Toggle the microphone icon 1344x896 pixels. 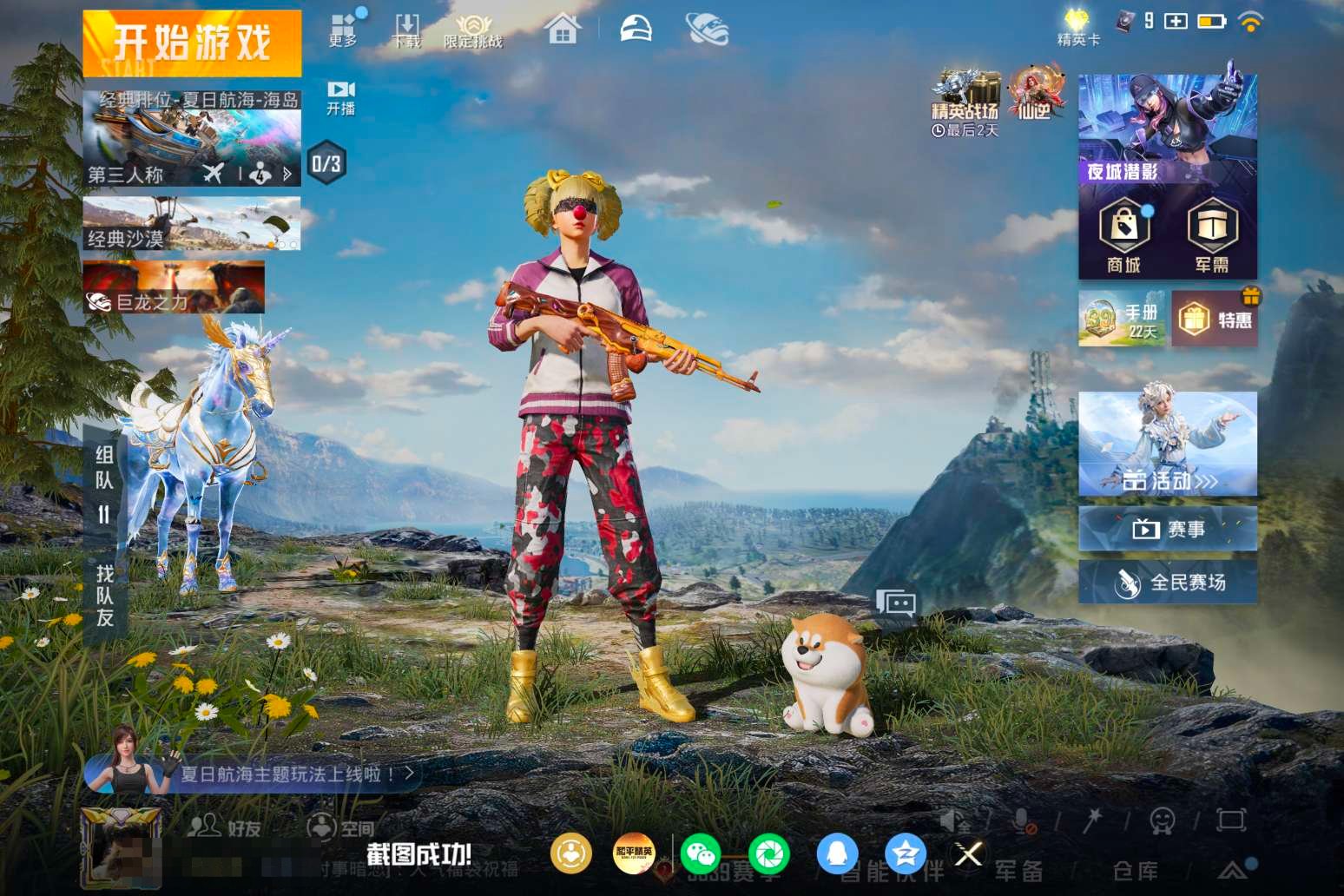(1024, 821)
